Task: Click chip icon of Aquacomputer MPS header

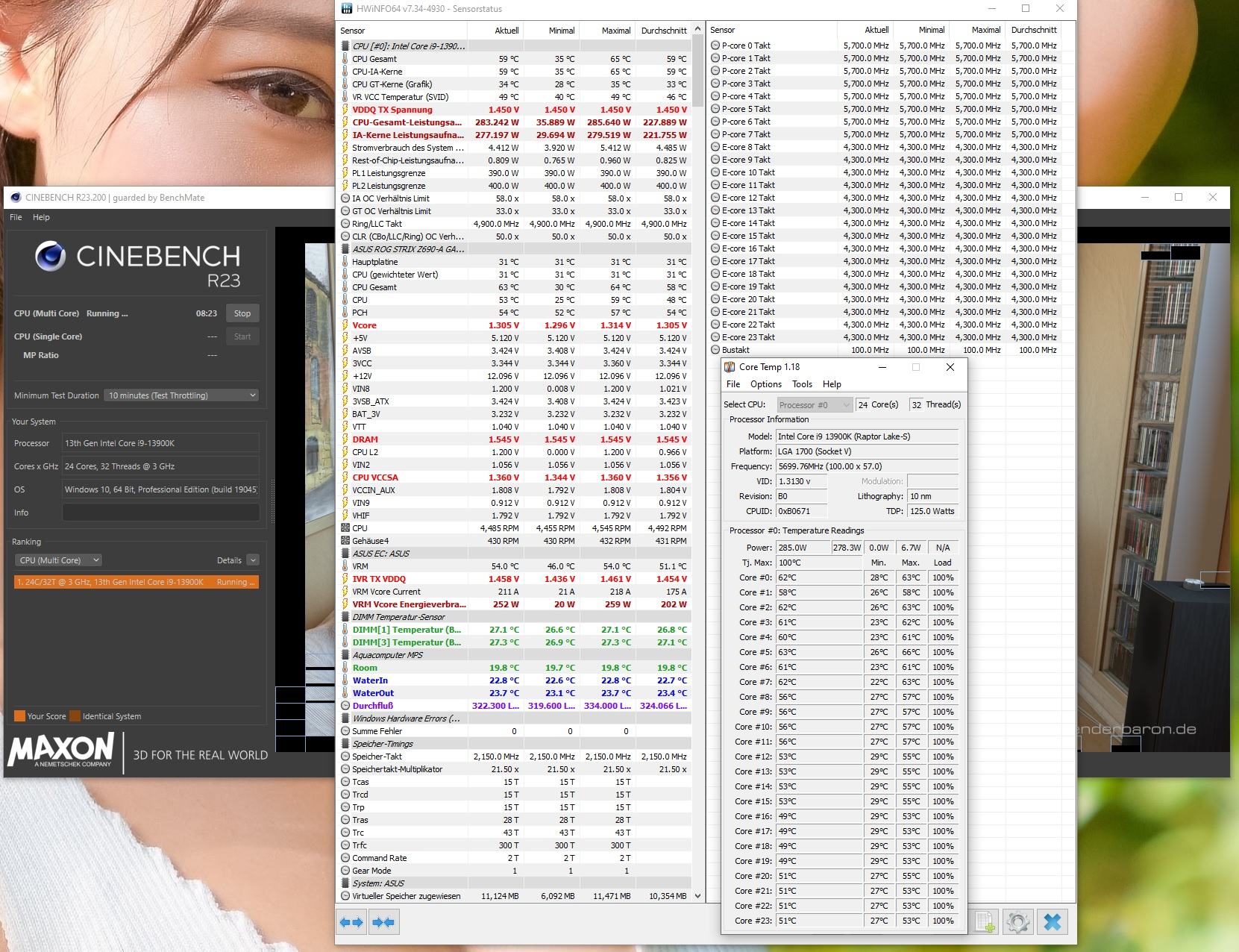Action: tap(345, 655)
